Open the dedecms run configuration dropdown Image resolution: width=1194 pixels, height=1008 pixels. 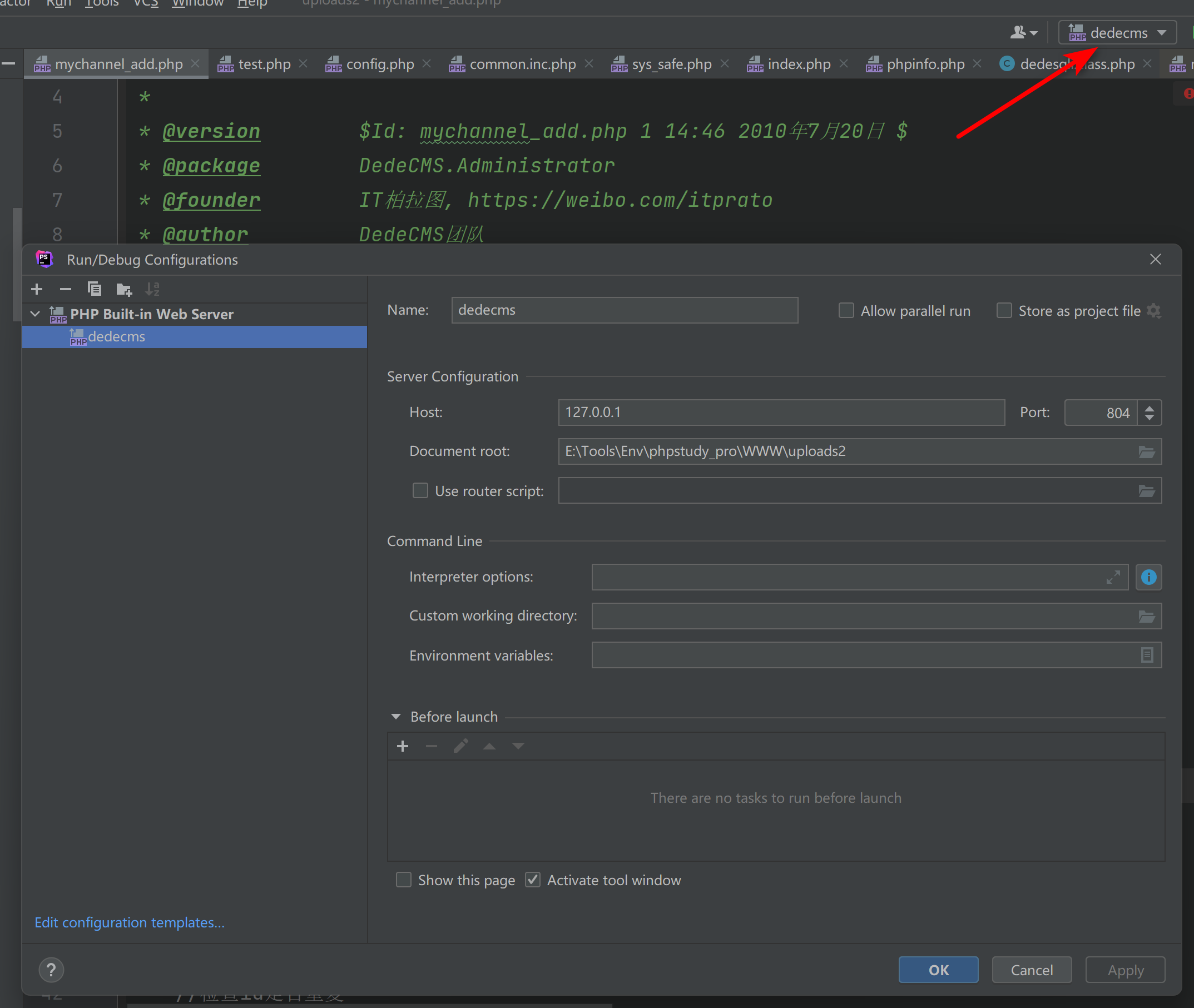coord(1117,33)
